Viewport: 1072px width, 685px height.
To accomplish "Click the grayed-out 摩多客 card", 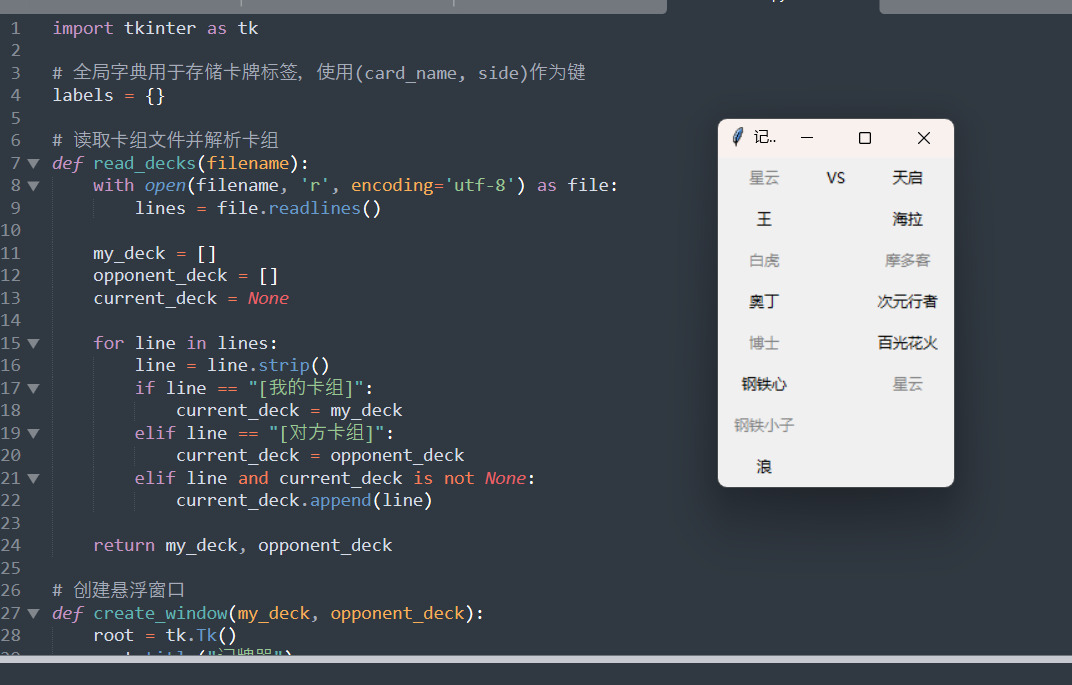I will [907, 260].
